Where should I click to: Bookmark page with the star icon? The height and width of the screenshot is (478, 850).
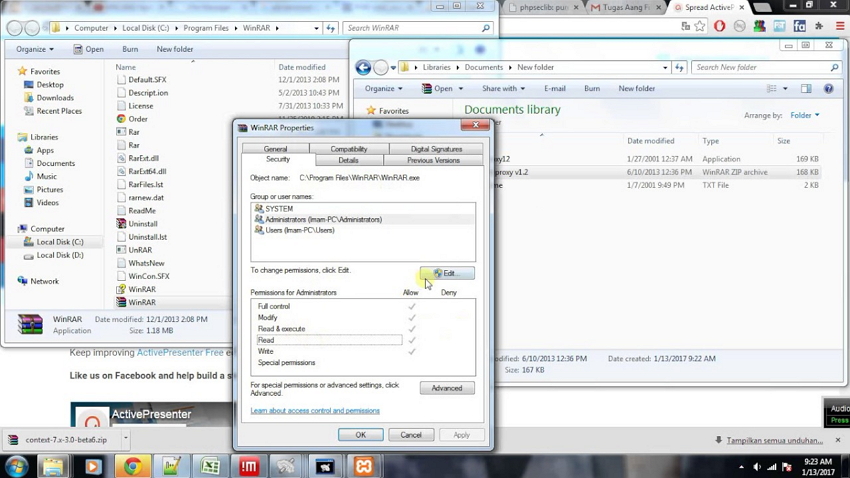(x=700, y=26)
